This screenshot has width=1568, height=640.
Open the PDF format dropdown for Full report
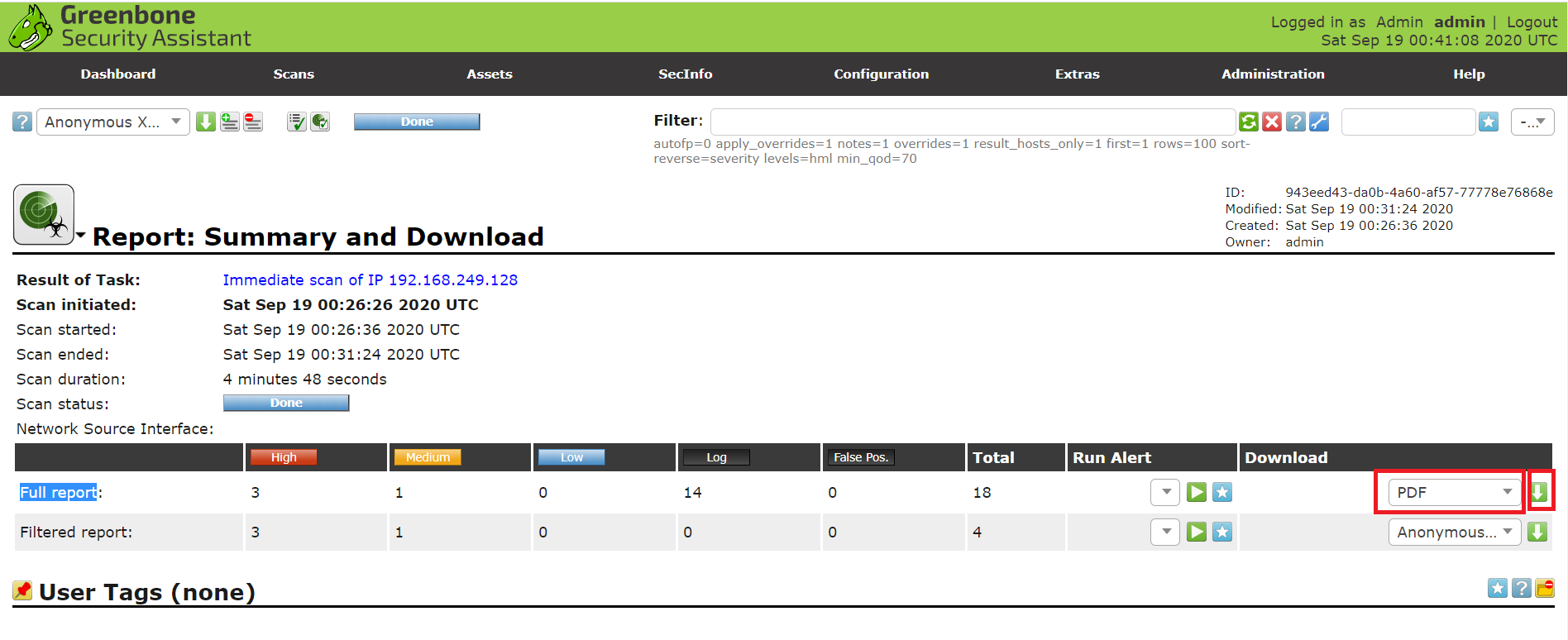(1455, 492)
